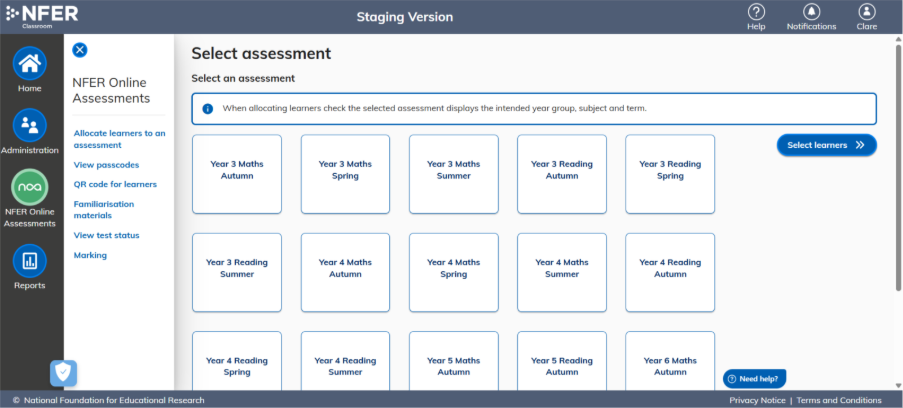The image size is (903, 408).
Task: Click the scrollbar up arrow
Action: click(x=898, y=39)
